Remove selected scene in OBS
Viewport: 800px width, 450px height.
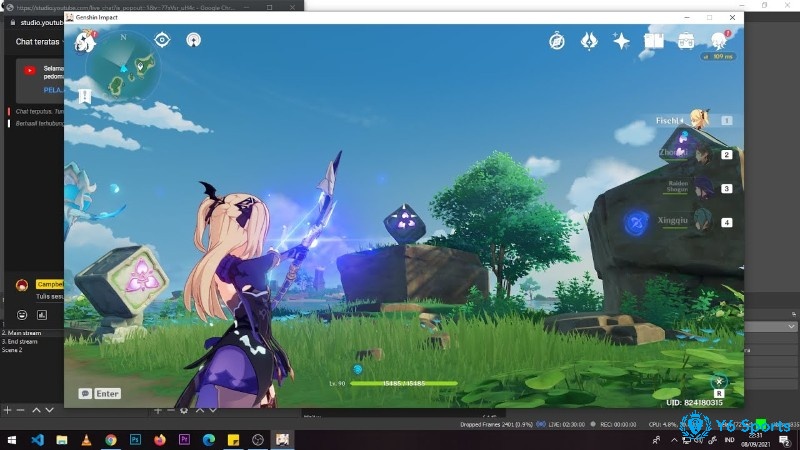(x=20, y=410)
